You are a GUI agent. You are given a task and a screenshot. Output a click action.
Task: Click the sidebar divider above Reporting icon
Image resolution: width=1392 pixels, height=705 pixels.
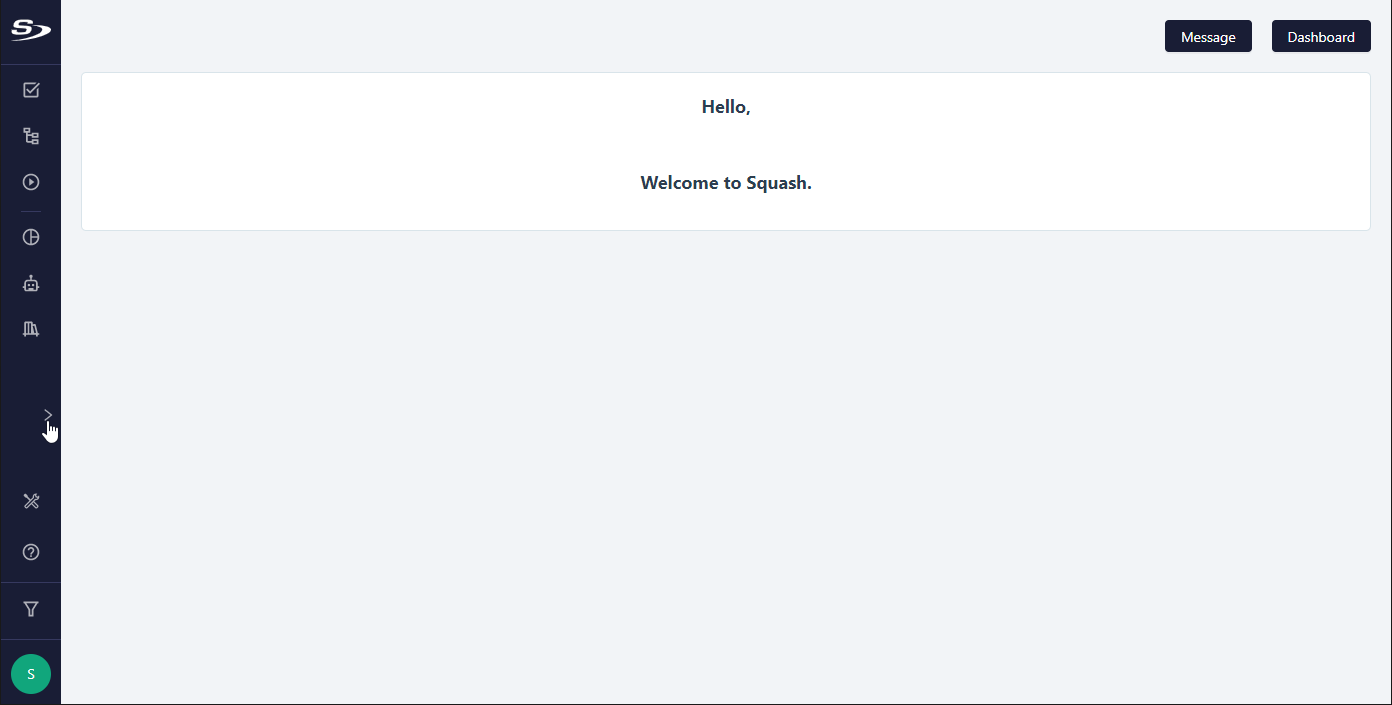31,211
